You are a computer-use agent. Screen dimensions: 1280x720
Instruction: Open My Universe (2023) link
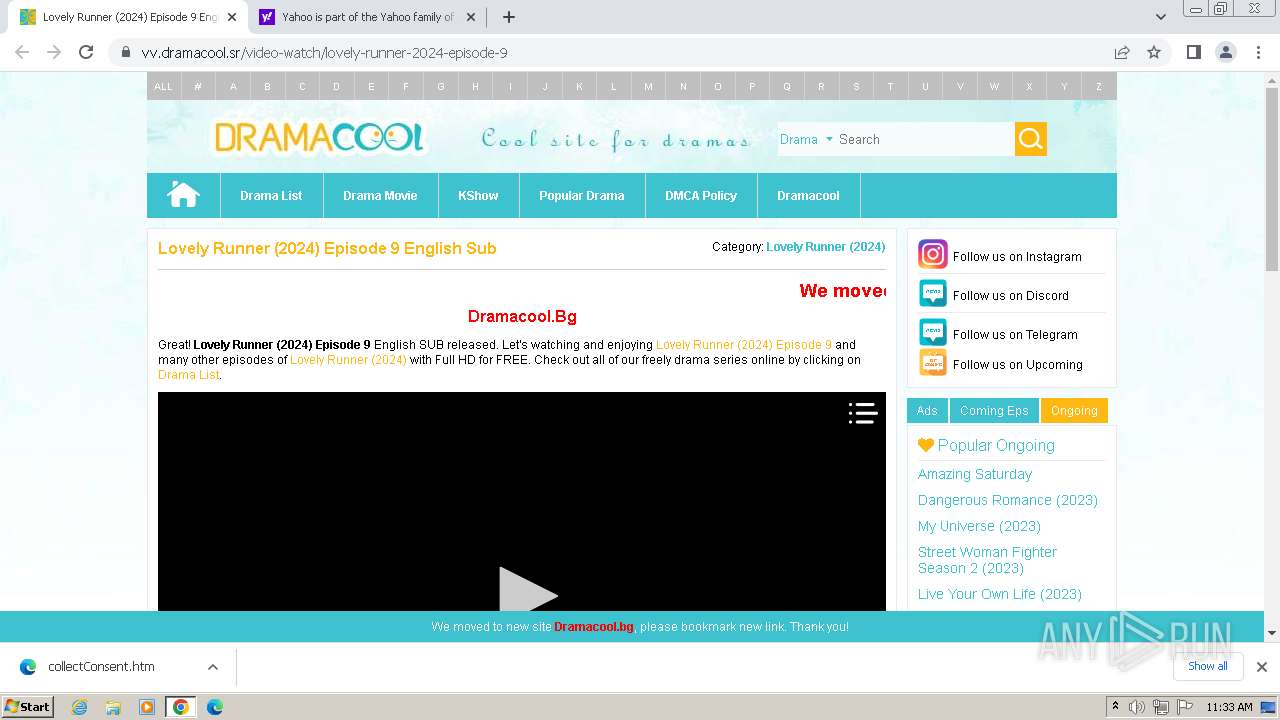(979, 526)
